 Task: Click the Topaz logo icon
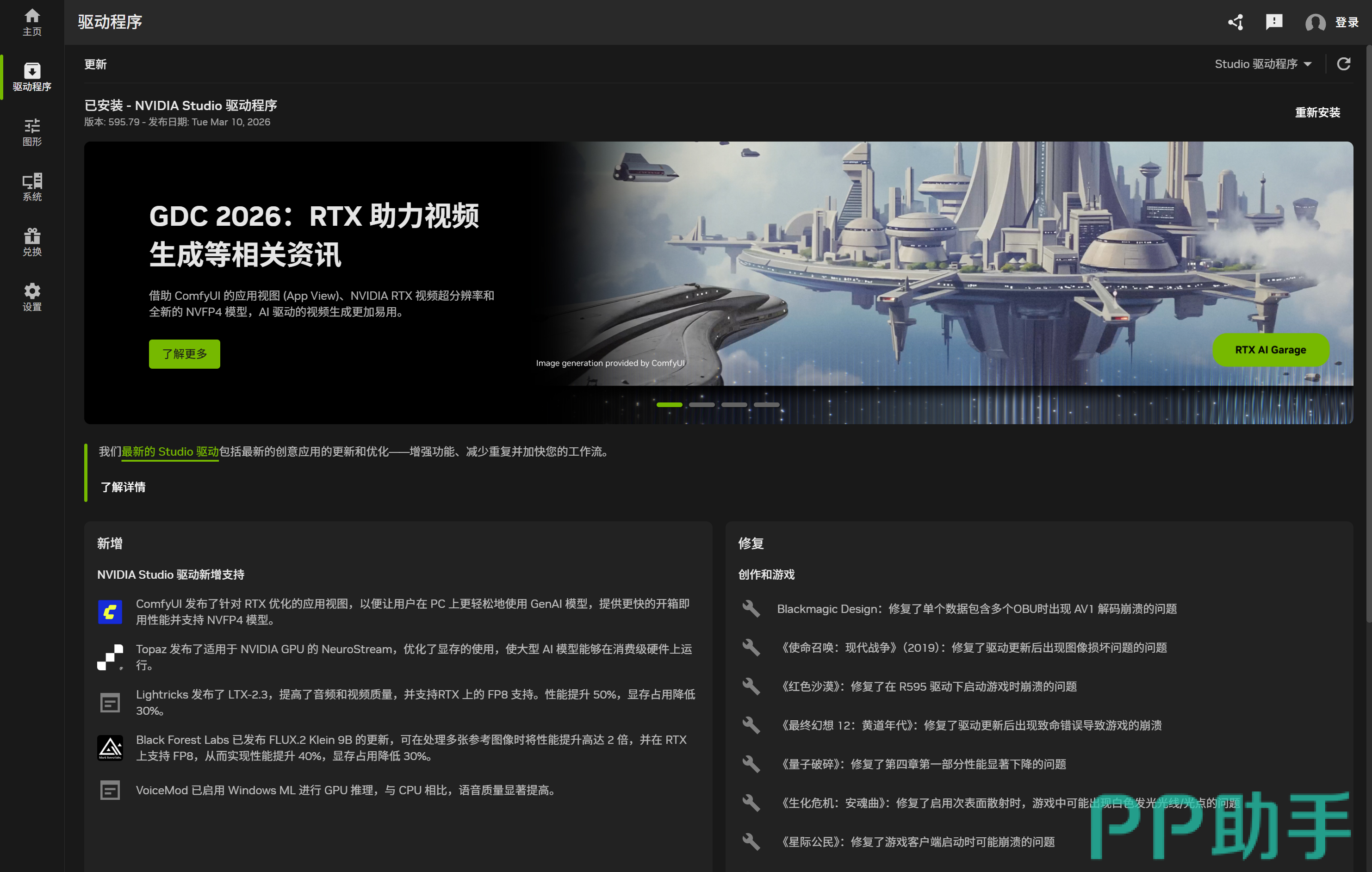coord(110,657)
